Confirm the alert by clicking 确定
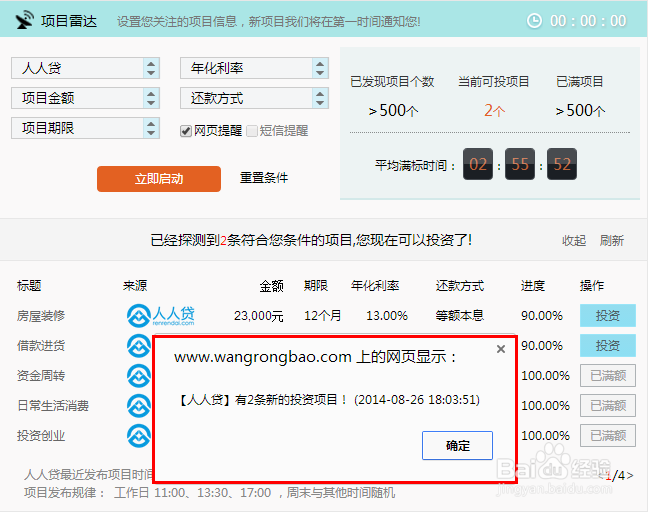Image resolution: width=648 pixels, height=512 pixels. 457,445
